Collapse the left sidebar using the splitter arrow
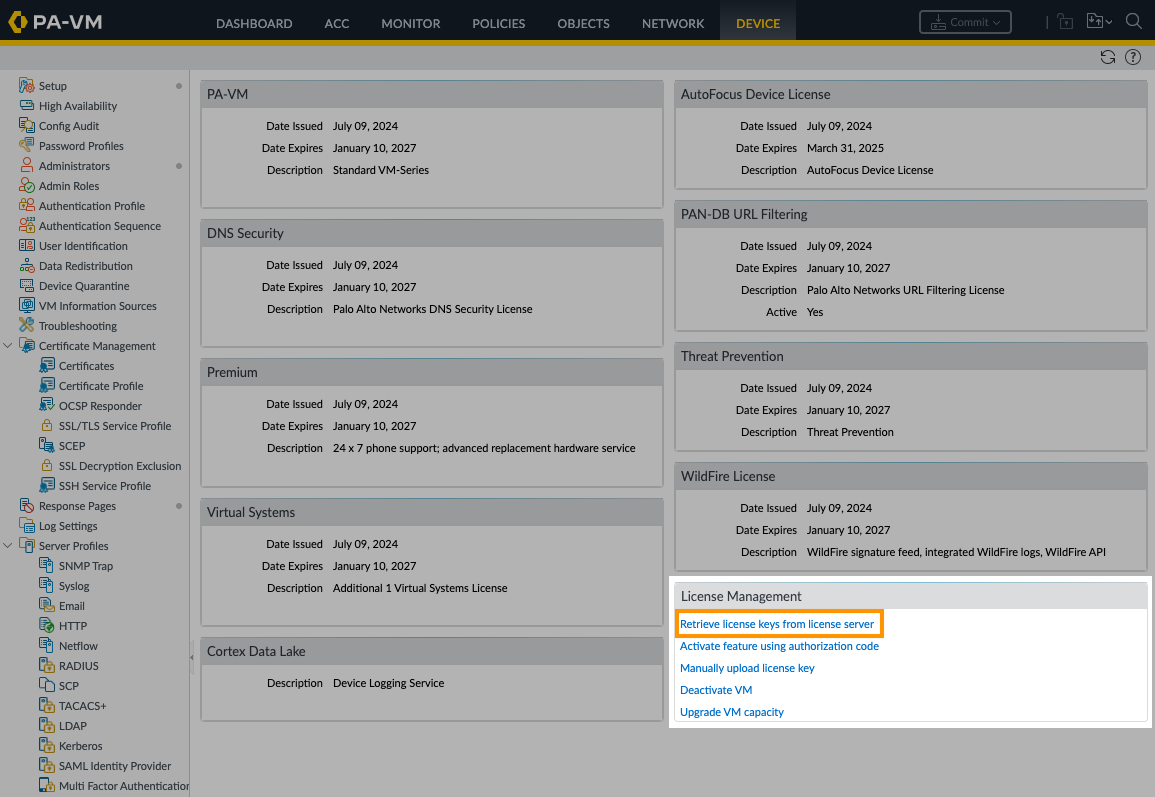This screenshot has width=1155, height=797. click(x=192, y=657)
